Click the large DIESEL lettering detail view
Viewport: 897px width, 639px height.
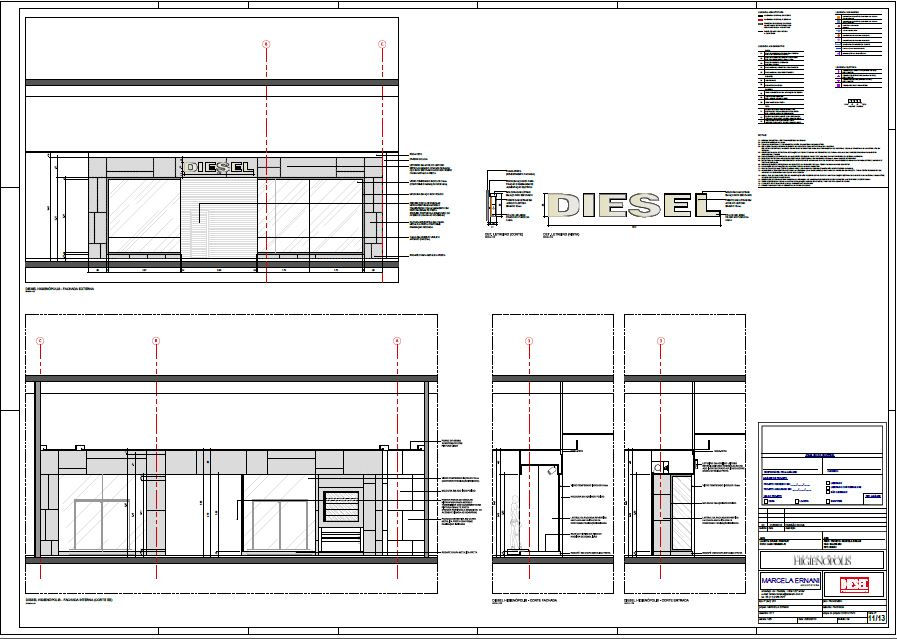click(x=633, y=205)
